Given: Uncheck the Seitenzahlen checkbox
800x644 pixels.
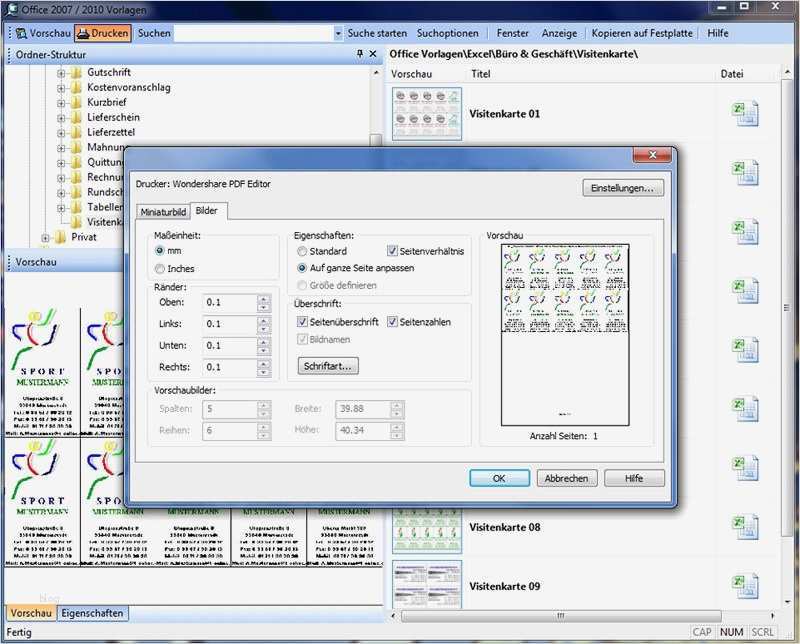Looking at the screenshot, I should (392, 322).
